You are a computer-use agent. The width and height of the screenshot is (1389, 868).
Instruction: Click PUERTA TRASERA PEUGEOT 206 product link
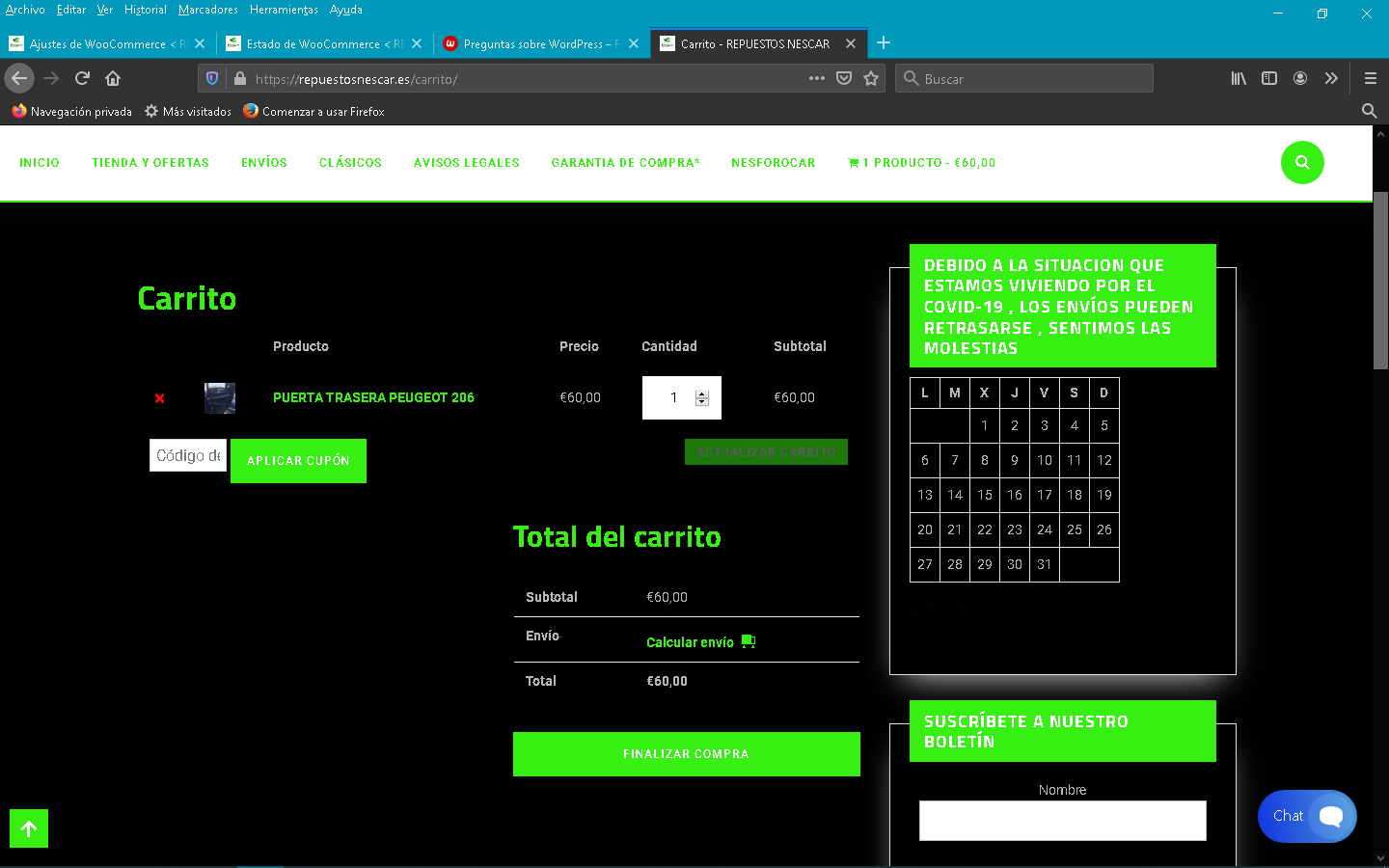[x=373, y=397]
